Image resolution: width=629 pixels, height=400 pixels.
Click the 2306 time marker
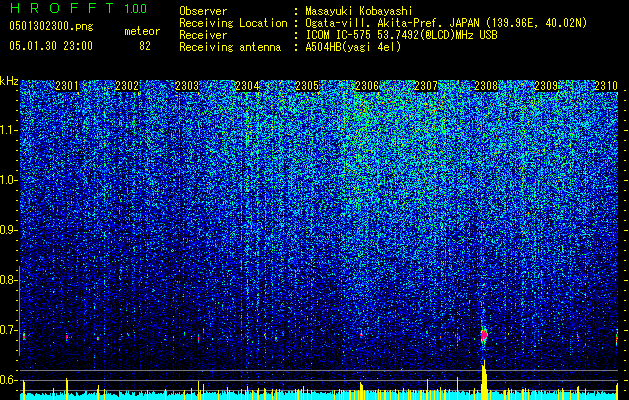[x=367, y=85]
